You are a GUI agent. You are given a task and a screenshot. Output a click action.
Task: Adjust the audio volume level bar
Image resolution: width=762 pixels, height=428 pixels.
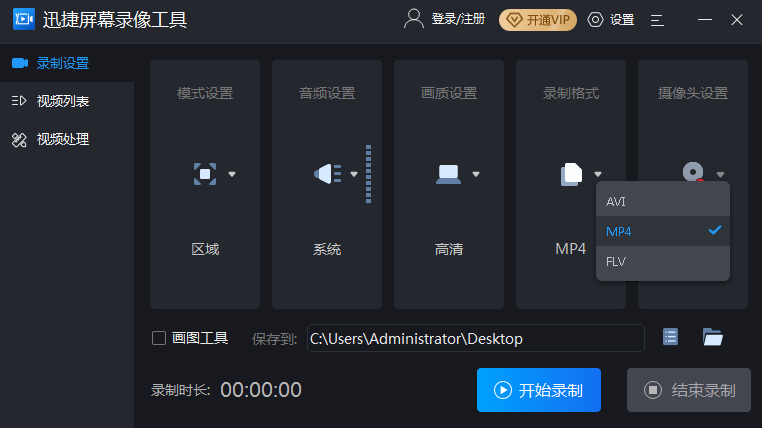368,174
